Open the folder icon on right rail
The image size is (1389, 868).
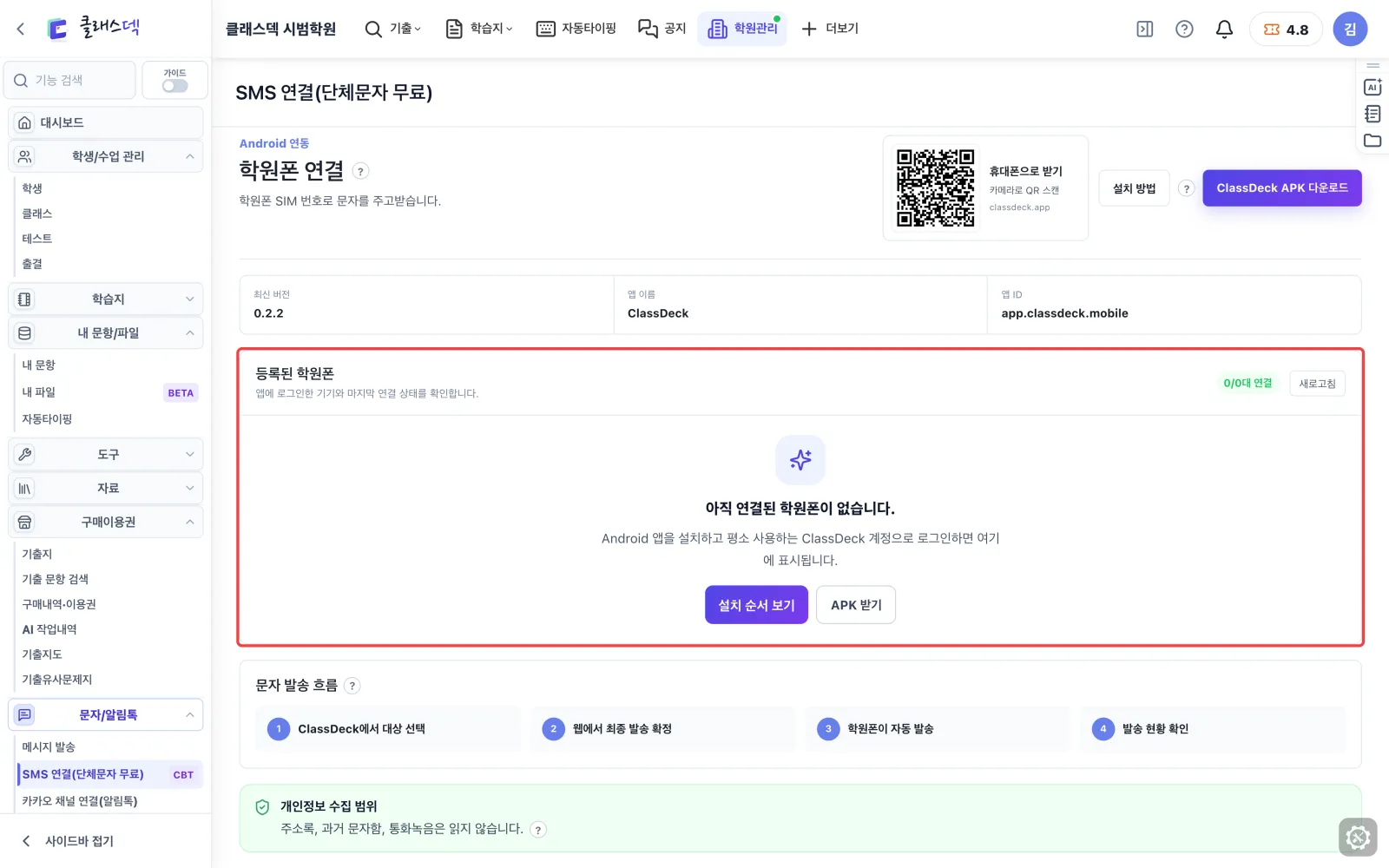[x=1373, y=140]
